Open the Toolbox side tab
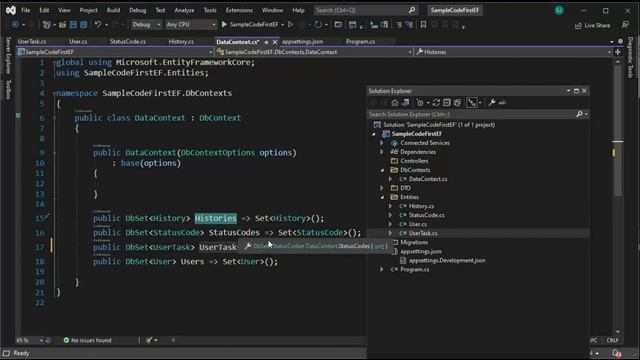The image size is (640, 360). coord(8,89)
